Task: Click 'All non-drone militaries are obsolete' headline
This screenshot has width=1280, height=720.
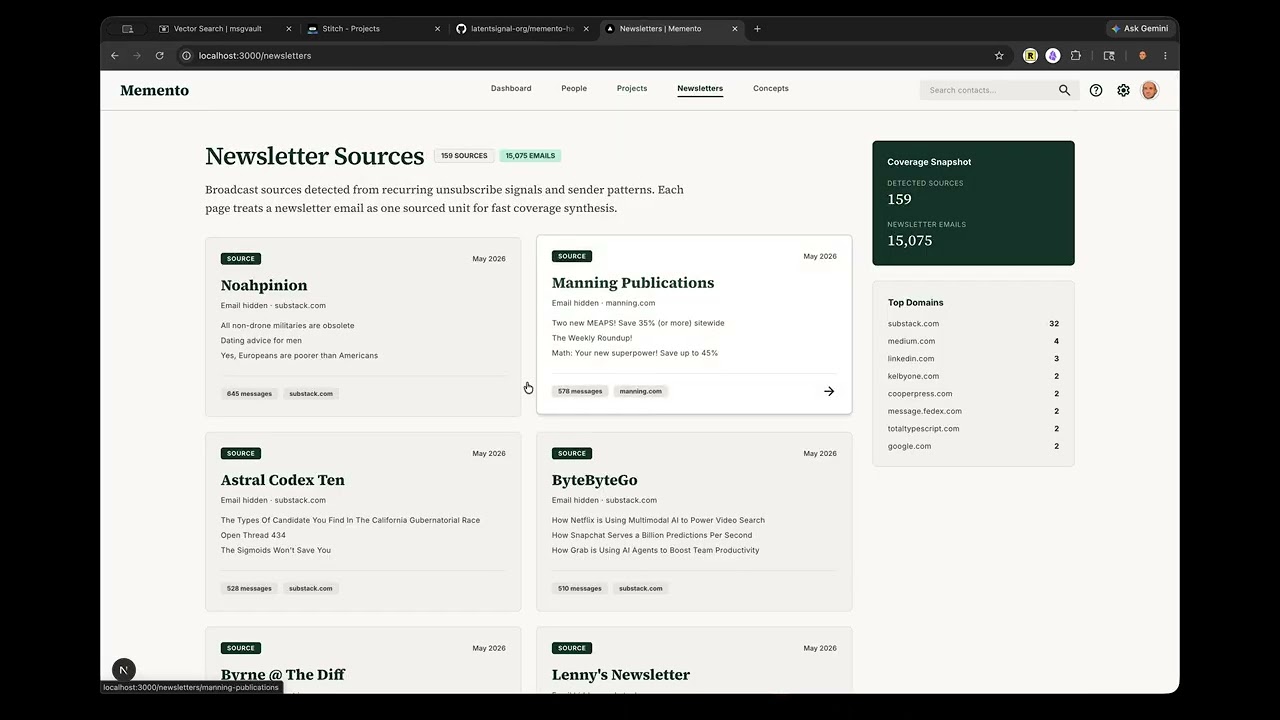Action: point(288,326)
